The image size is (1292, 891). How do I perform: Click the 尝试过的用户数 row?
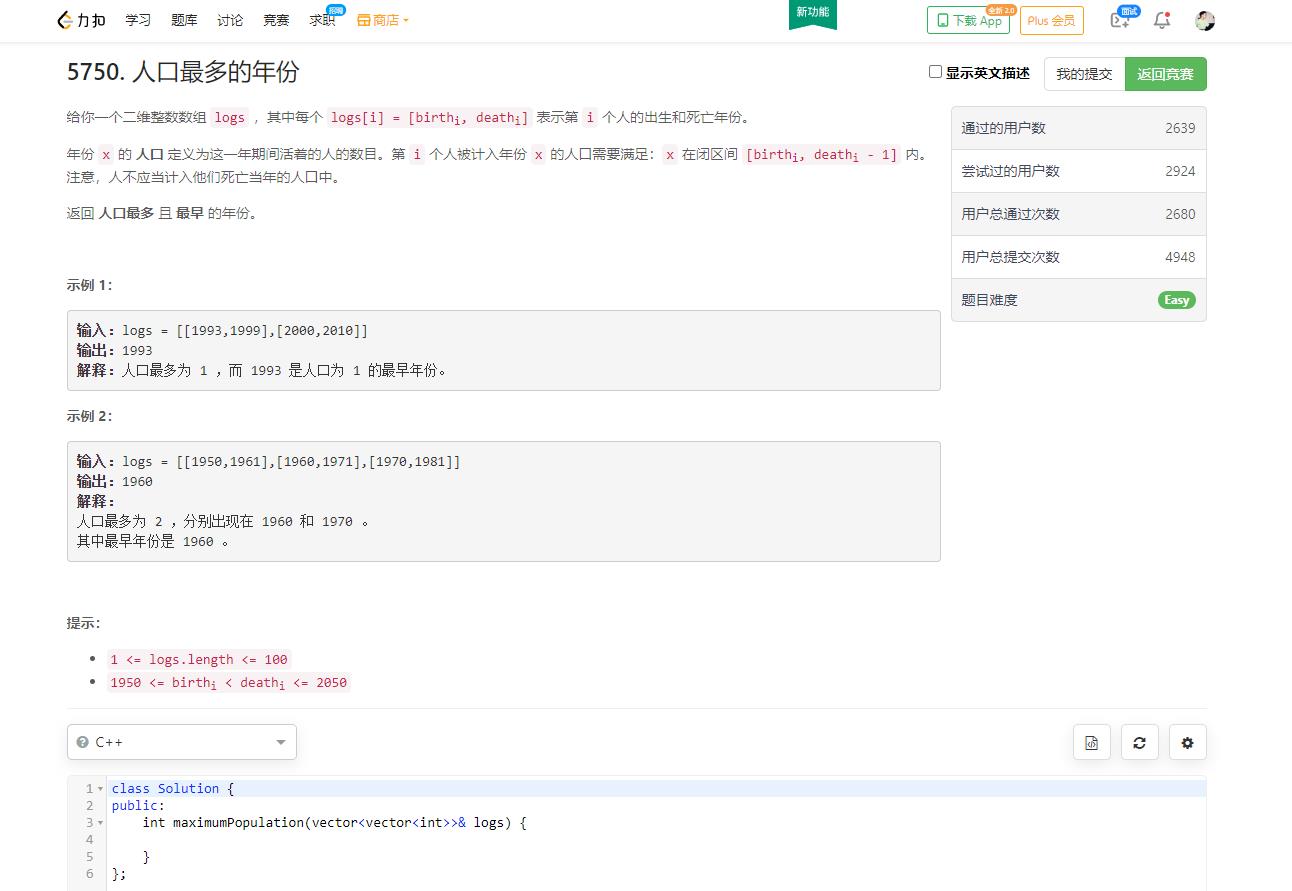pos(1079,171)
